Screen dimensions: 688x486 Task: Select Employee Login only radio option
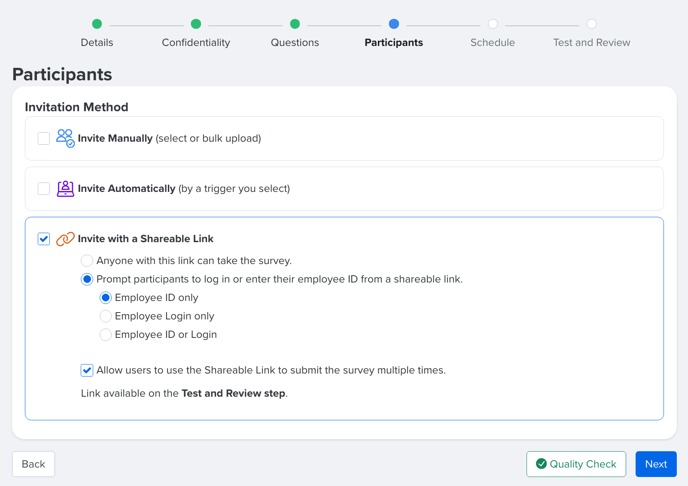click(x=105, y=316)
